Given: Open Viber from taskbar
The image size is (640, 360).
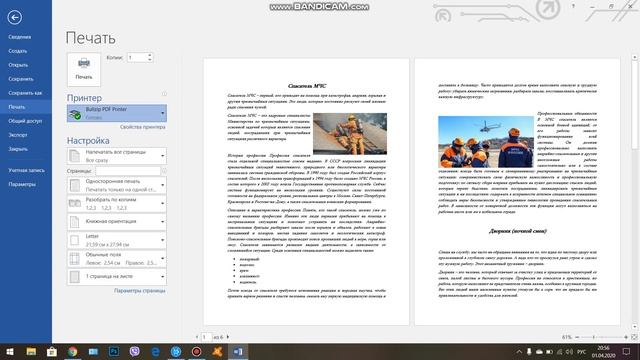Looking at the screenshot, I should (x=135, y=351).
